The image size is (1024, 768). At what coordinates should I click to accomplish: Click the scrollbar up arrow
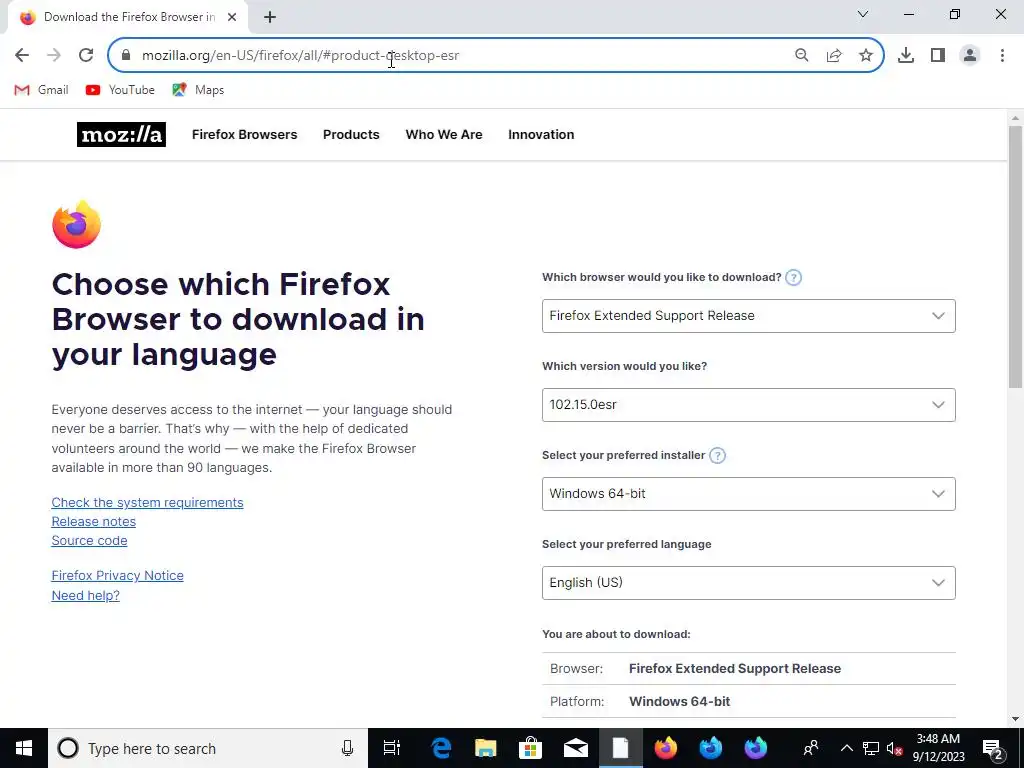1015,118
